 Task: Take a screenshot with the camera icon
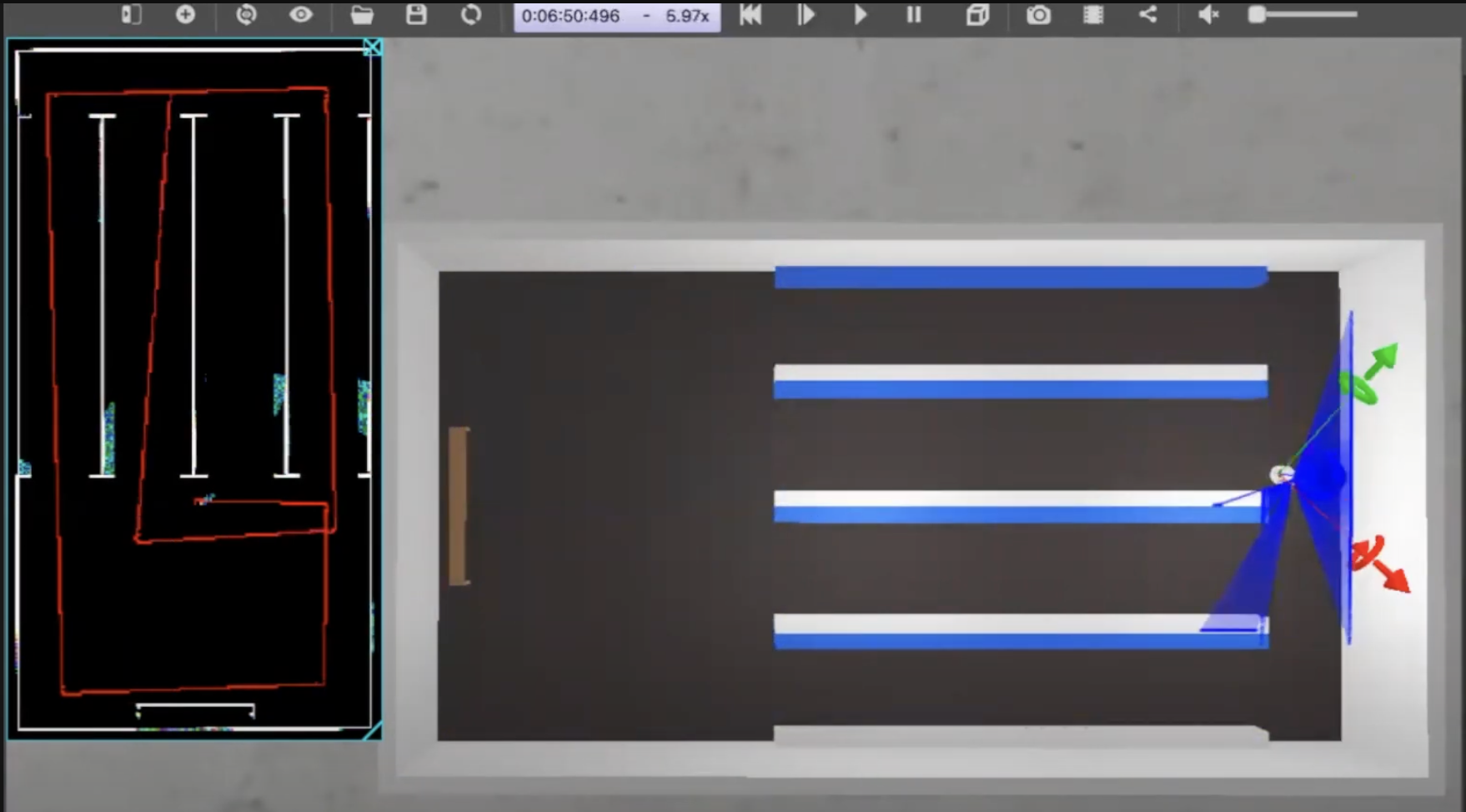[x=1038, y=15]
